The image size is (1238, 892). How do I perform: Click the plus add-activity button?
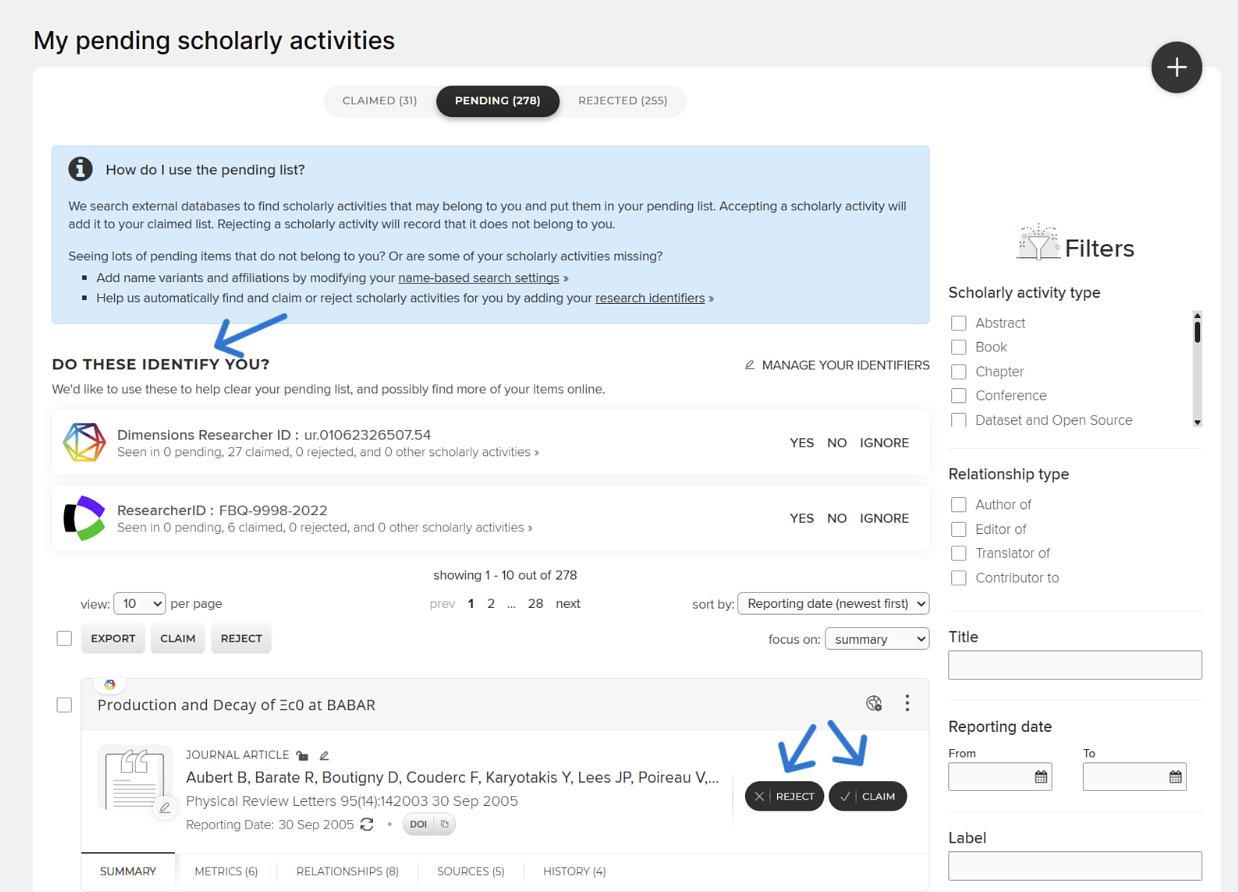(1176, 68)
